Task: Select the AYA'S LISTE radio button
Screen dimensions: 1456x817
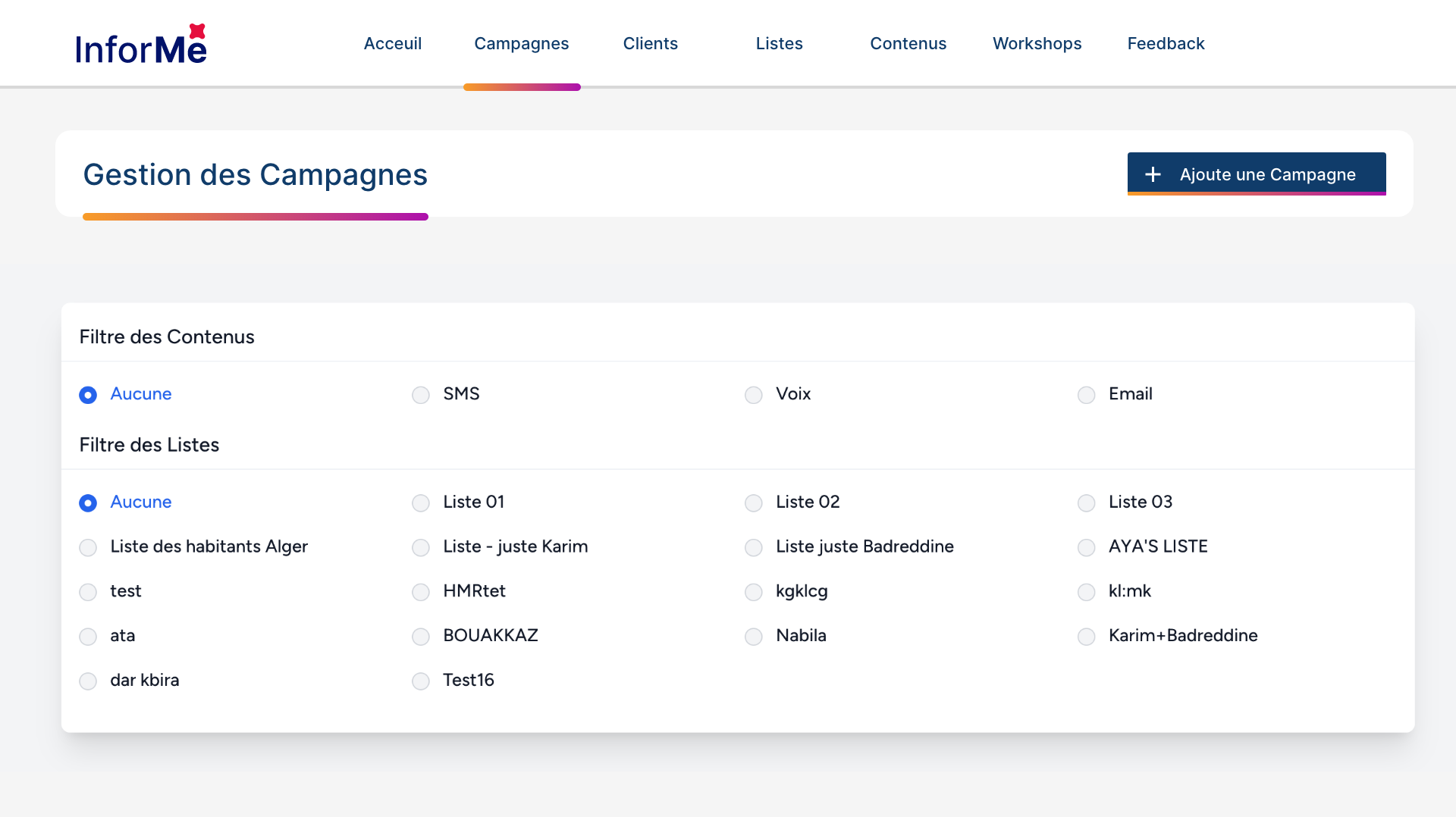Action: tap(1087, 548)
